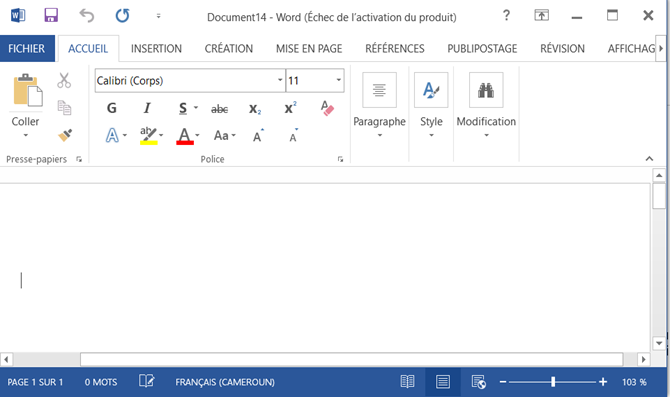Toggle italic formatting with I button

click(x=147, y=108)
